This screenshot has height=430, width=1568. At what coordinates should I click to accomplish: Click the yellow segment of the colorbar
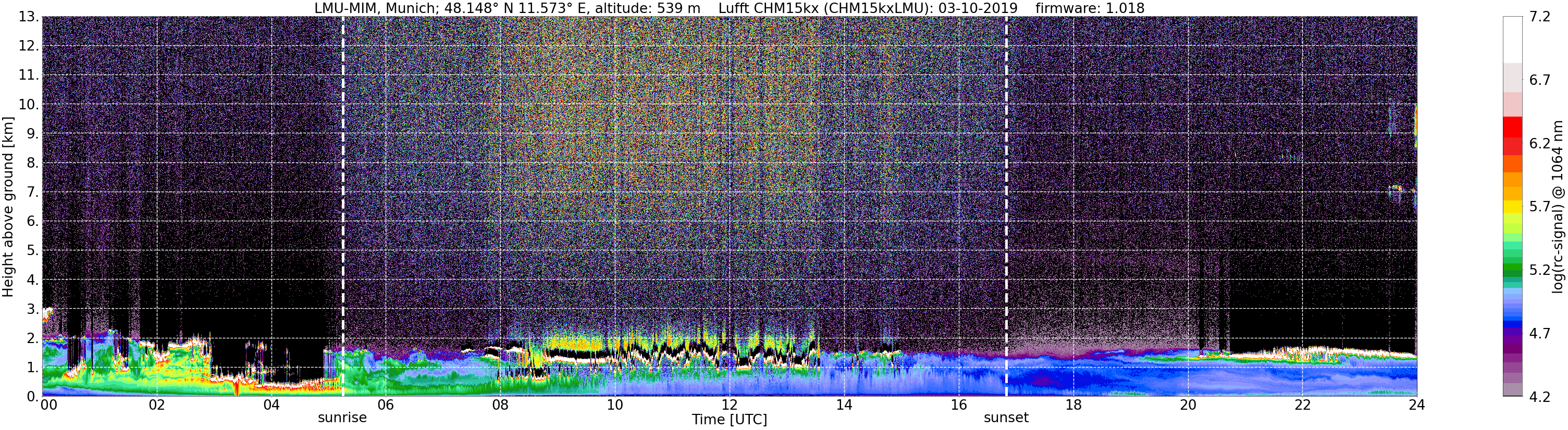[x=1512, y=206]
